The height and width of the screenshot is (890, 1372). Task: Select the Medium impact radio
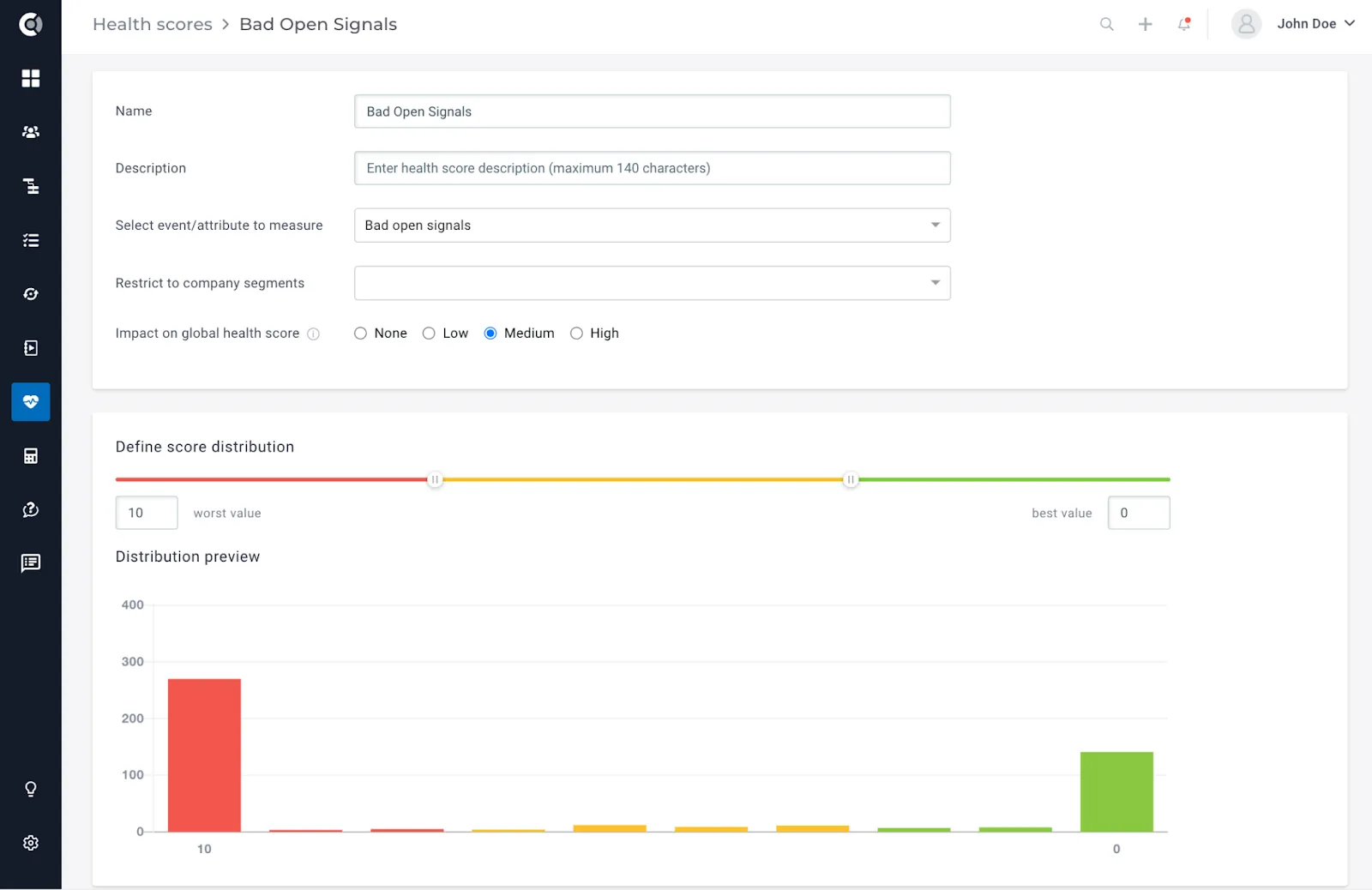[490, 334]
